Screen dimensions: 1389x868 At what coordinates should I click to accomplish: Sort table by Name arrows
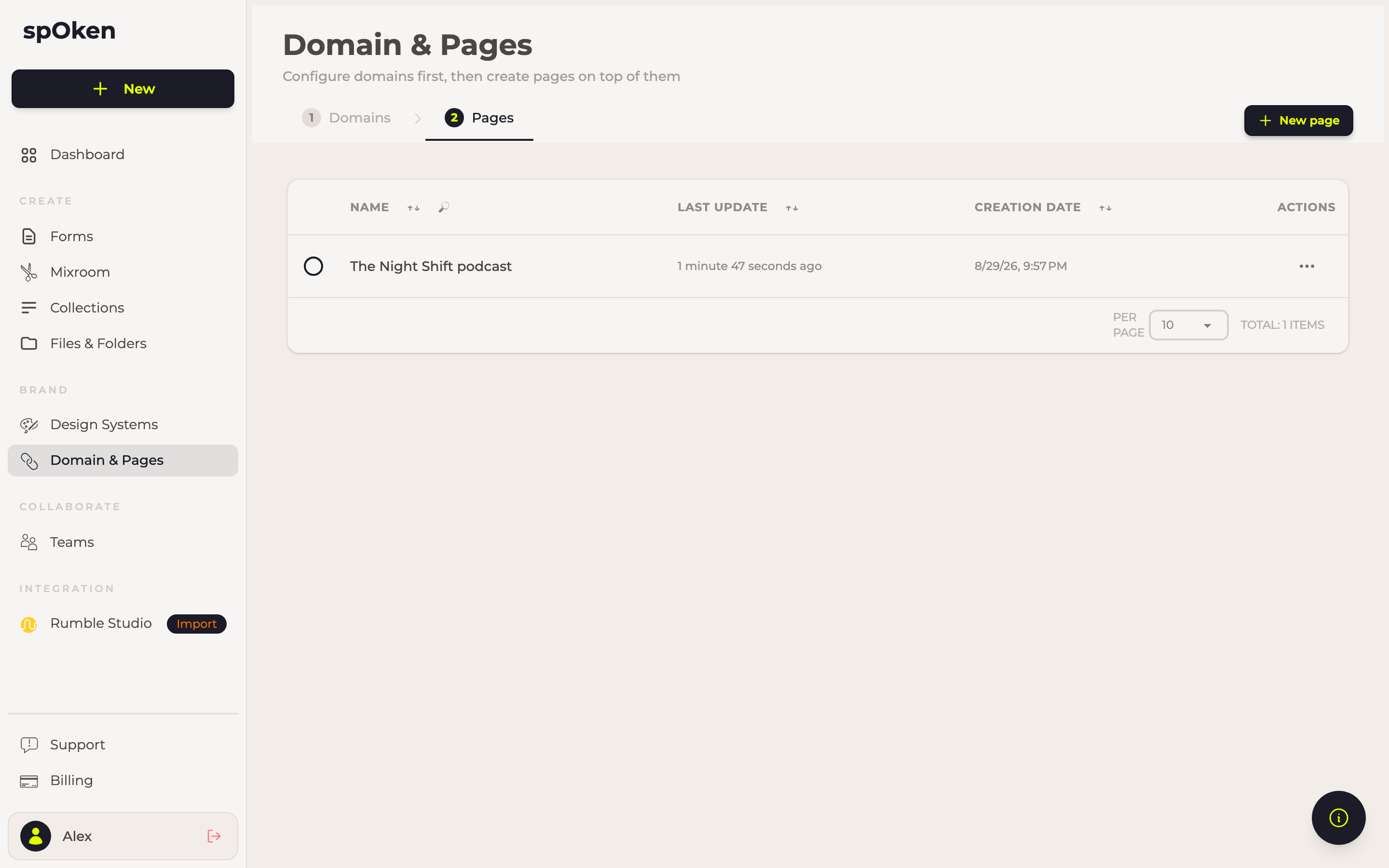pyautogui.click(x=414, y=208)
